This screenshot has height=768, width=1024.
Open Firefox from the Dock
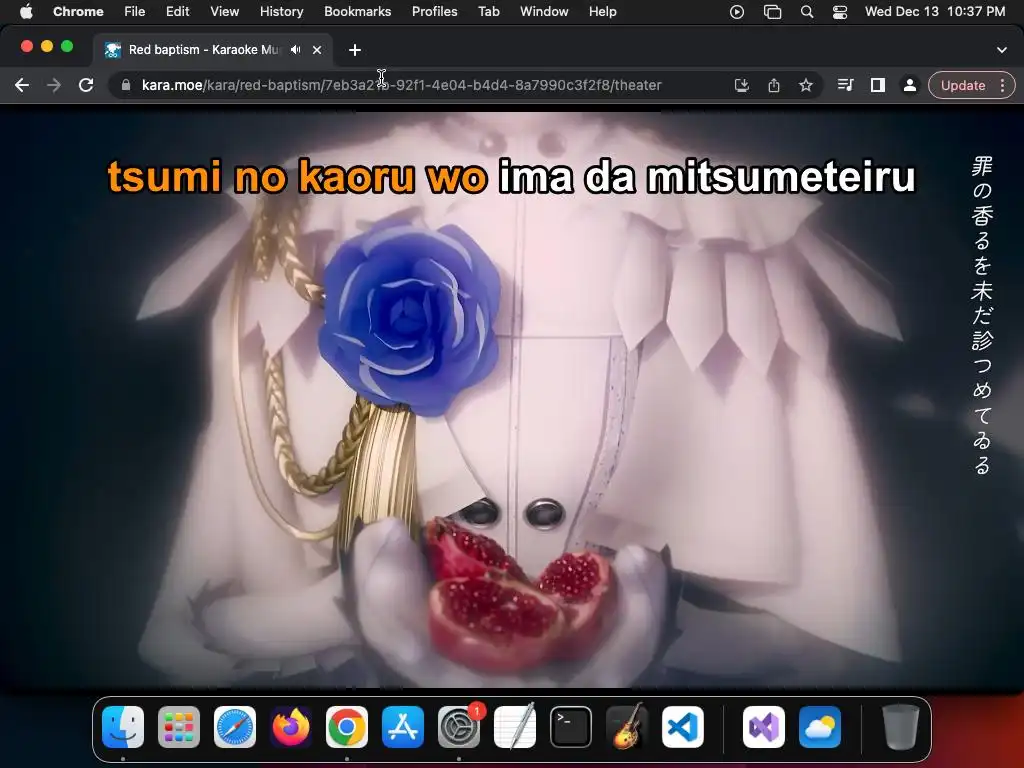[x=291, y=727]
